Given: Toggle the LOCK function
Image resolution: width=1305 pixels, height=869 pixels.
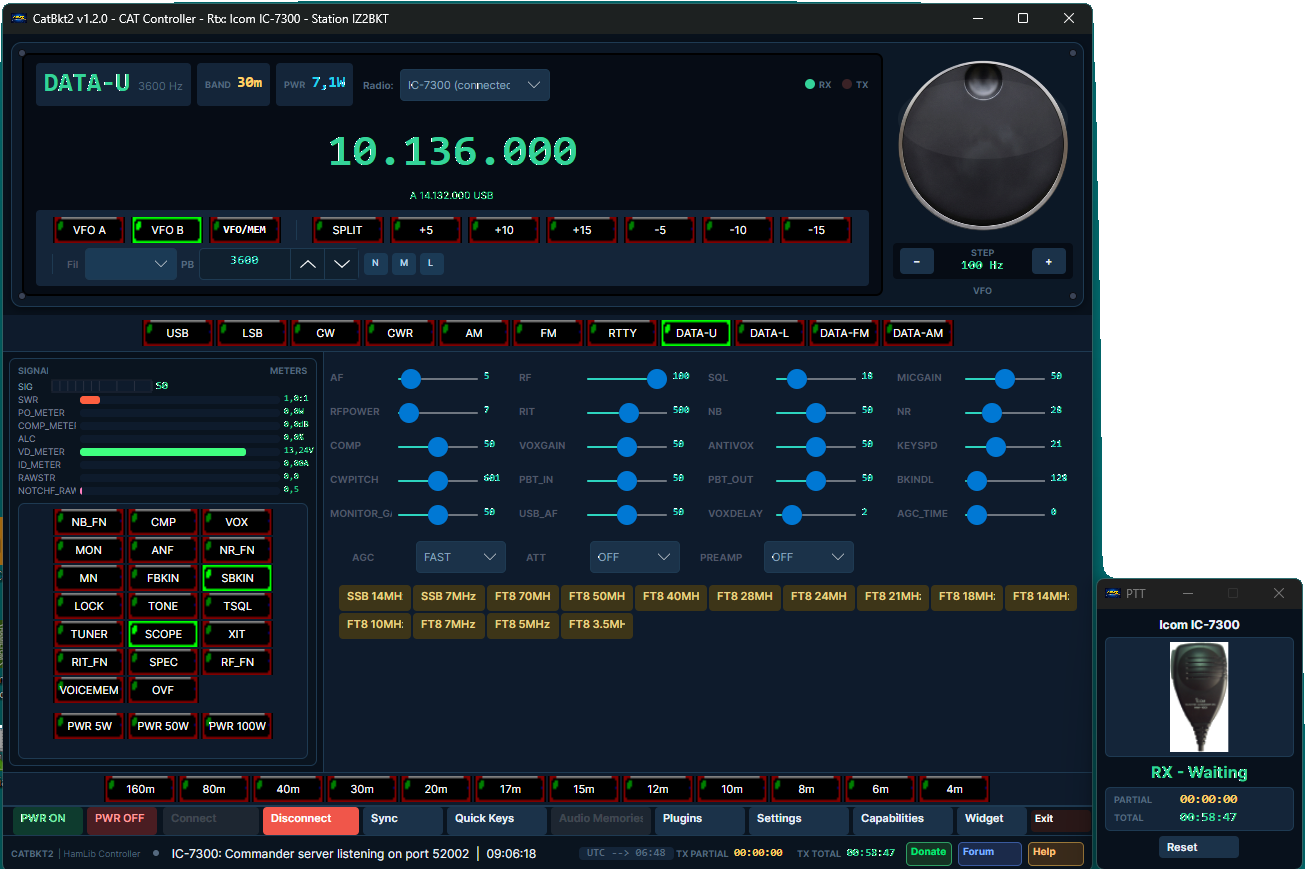Looking at the screenshot, I should pyautogui.click(x=89, y=606).
